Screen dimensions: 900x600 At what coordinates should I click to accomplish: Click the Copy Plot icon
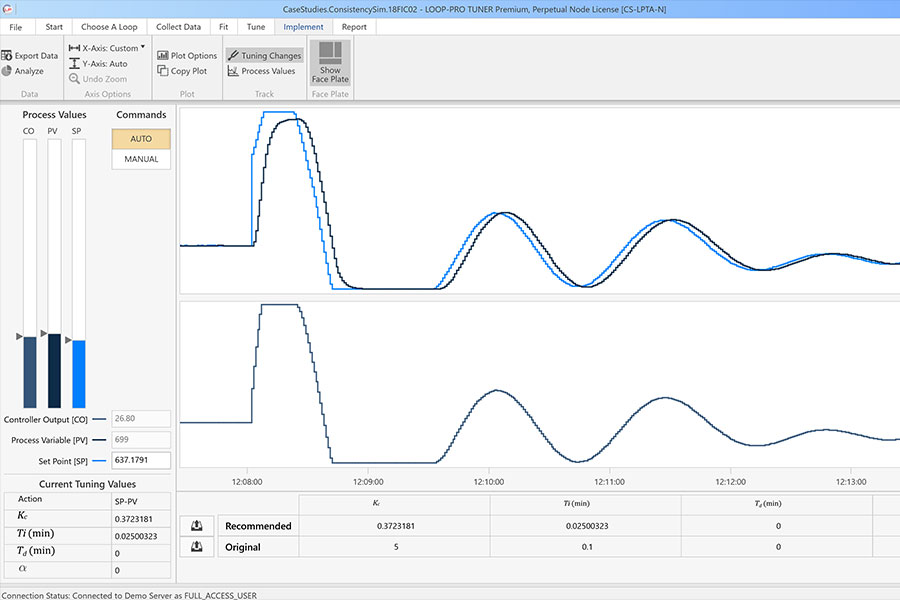pos(163,71)
